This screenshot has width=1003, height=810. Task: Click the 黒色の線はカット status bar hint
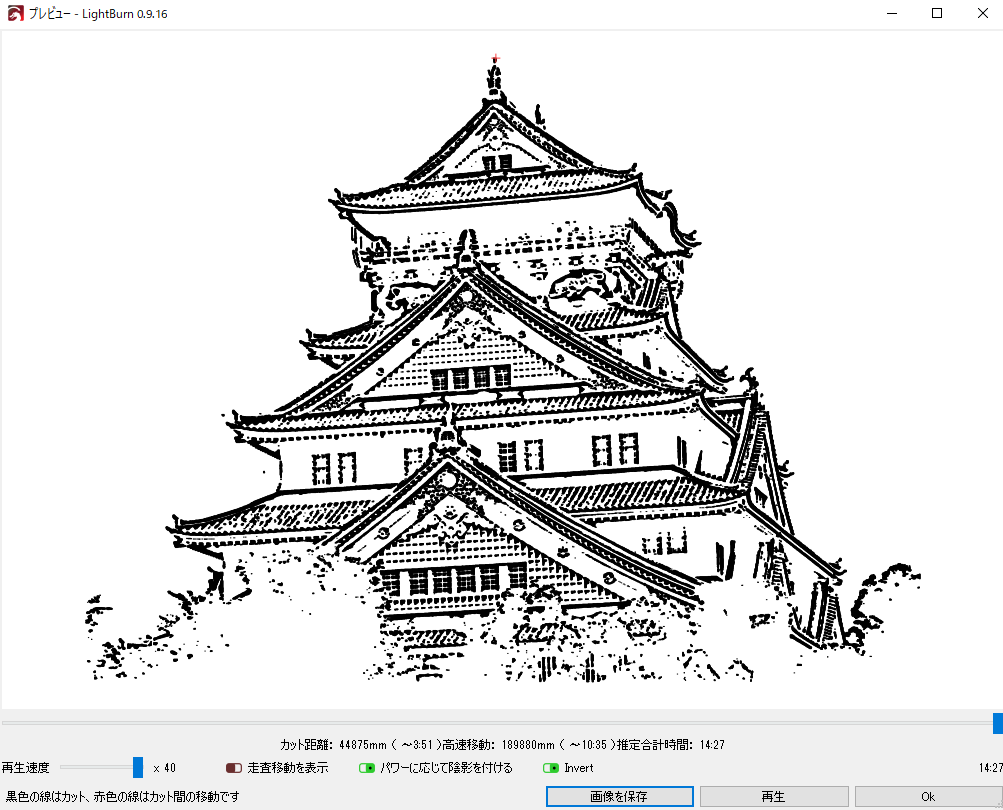(123, 797)
